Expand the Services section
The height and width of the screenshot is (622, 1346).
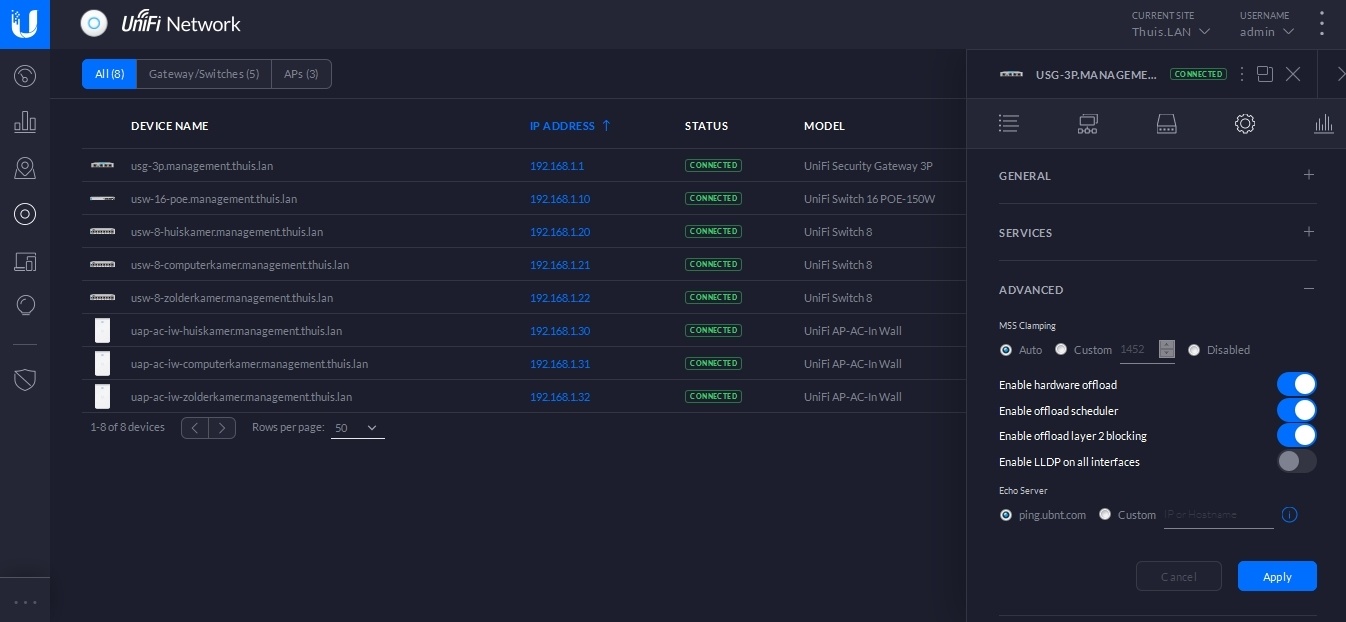pyautogui.click(x=1308, y=232)
